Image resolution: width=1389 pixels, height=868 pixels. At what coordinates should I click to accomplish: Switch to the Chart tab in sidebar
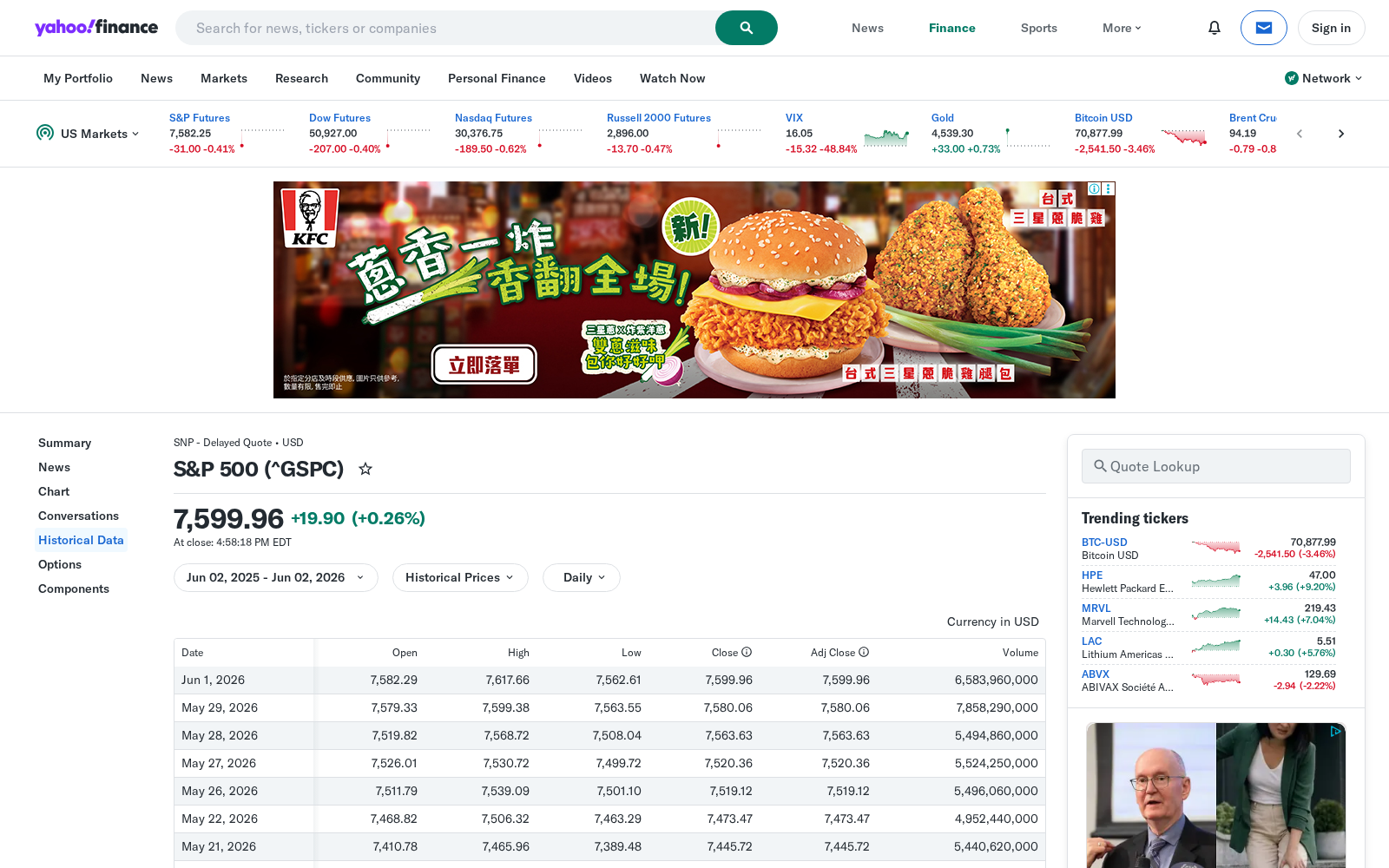(54, 491)
